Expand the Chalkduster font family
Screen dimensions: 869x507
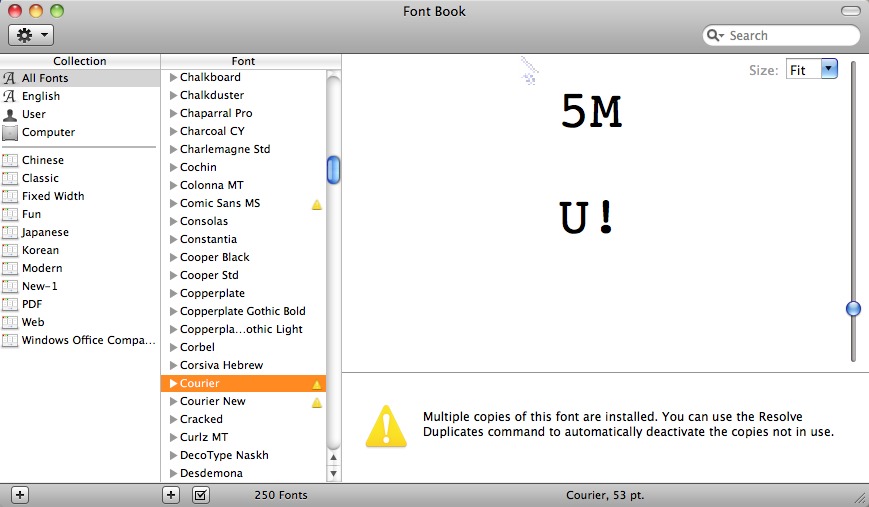point(173,95)
